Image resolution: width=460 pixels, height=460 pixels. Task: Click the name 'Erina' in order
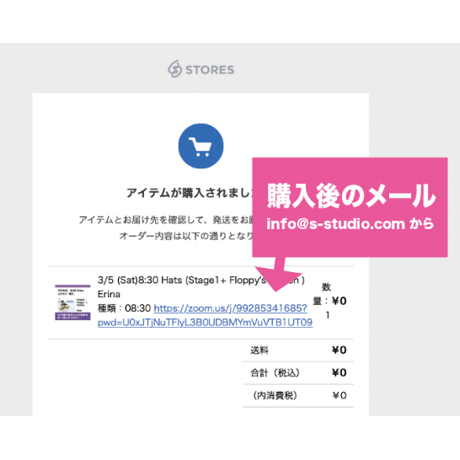tap(109, 294)
